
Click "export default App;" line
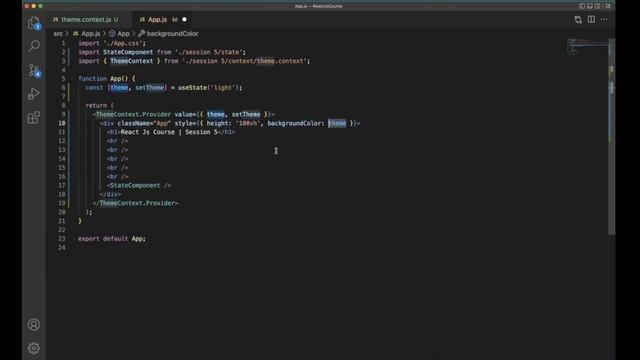pyautogui.click(x=112, y=239)
